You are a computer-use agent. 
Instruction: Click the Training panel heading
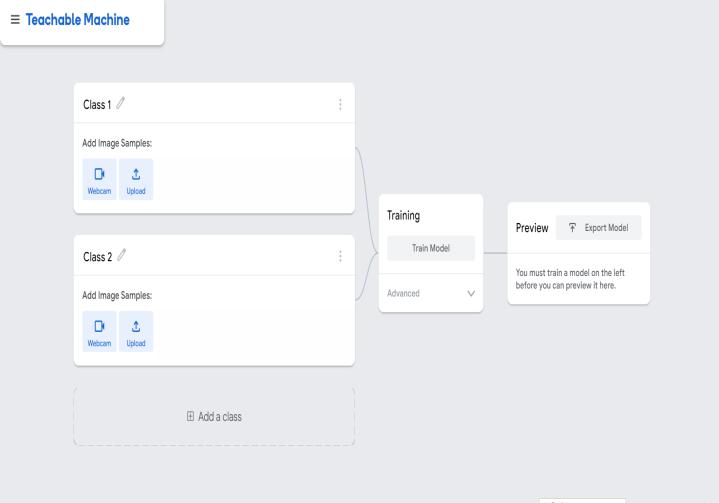(404, 215)
